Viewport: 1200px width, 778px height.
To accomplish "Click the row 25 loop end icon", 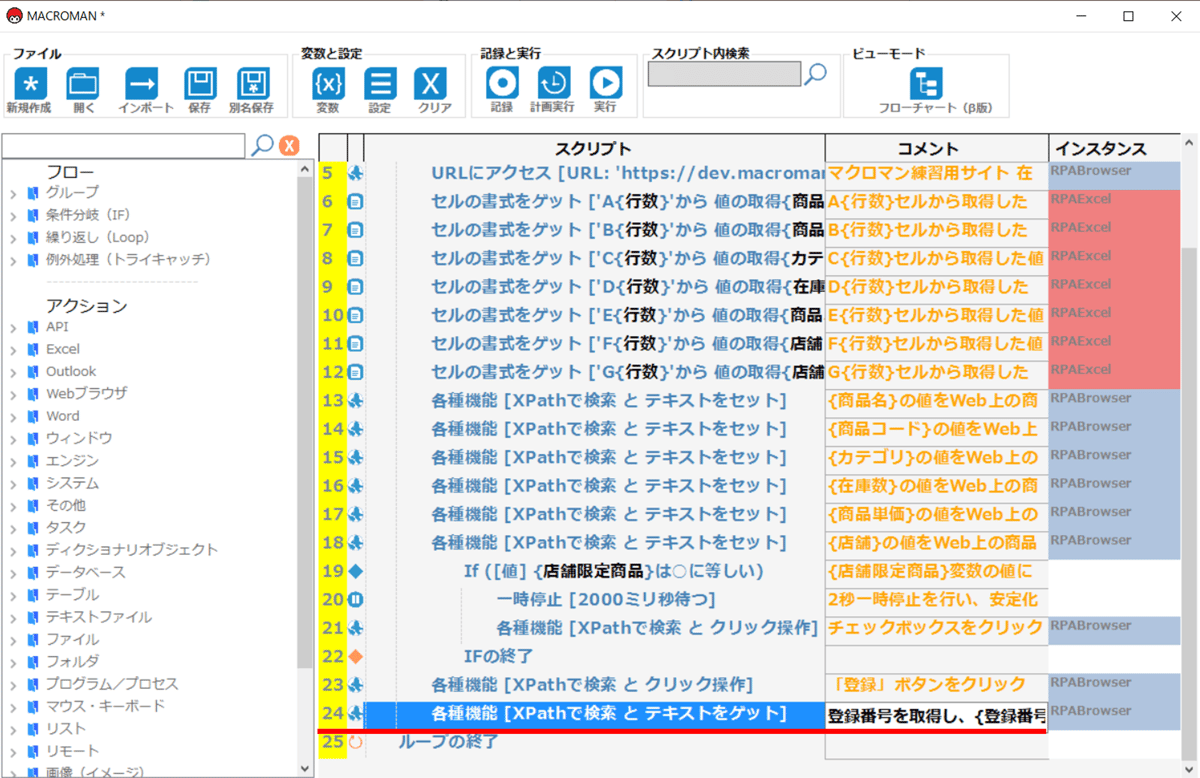I will click(x=356, y=742).
